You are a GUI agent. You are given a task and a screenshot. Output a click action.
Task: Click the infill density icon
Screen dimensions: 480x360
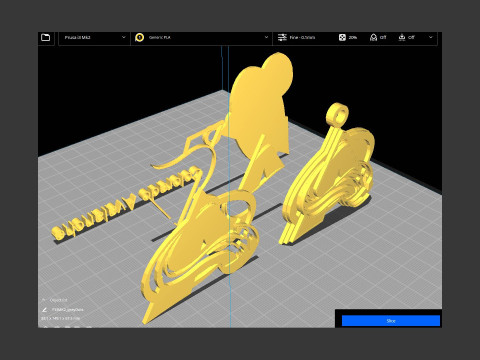point(342,37)
